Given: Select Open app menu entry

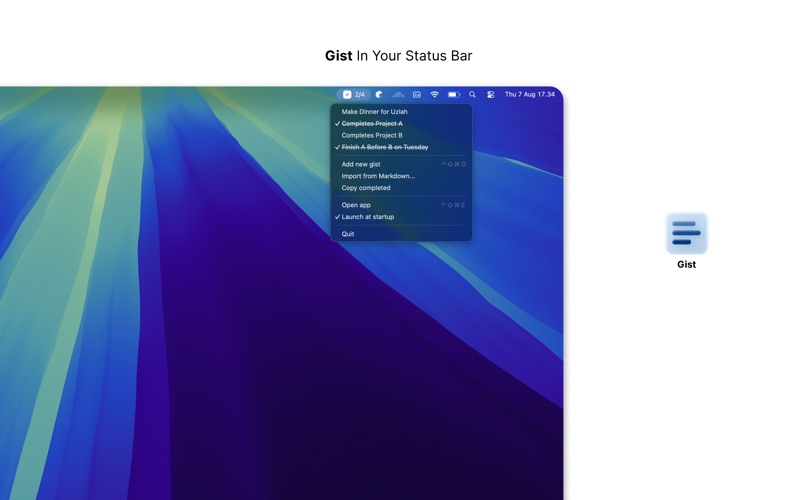Looking at the screenshot, I should (401, 205).
